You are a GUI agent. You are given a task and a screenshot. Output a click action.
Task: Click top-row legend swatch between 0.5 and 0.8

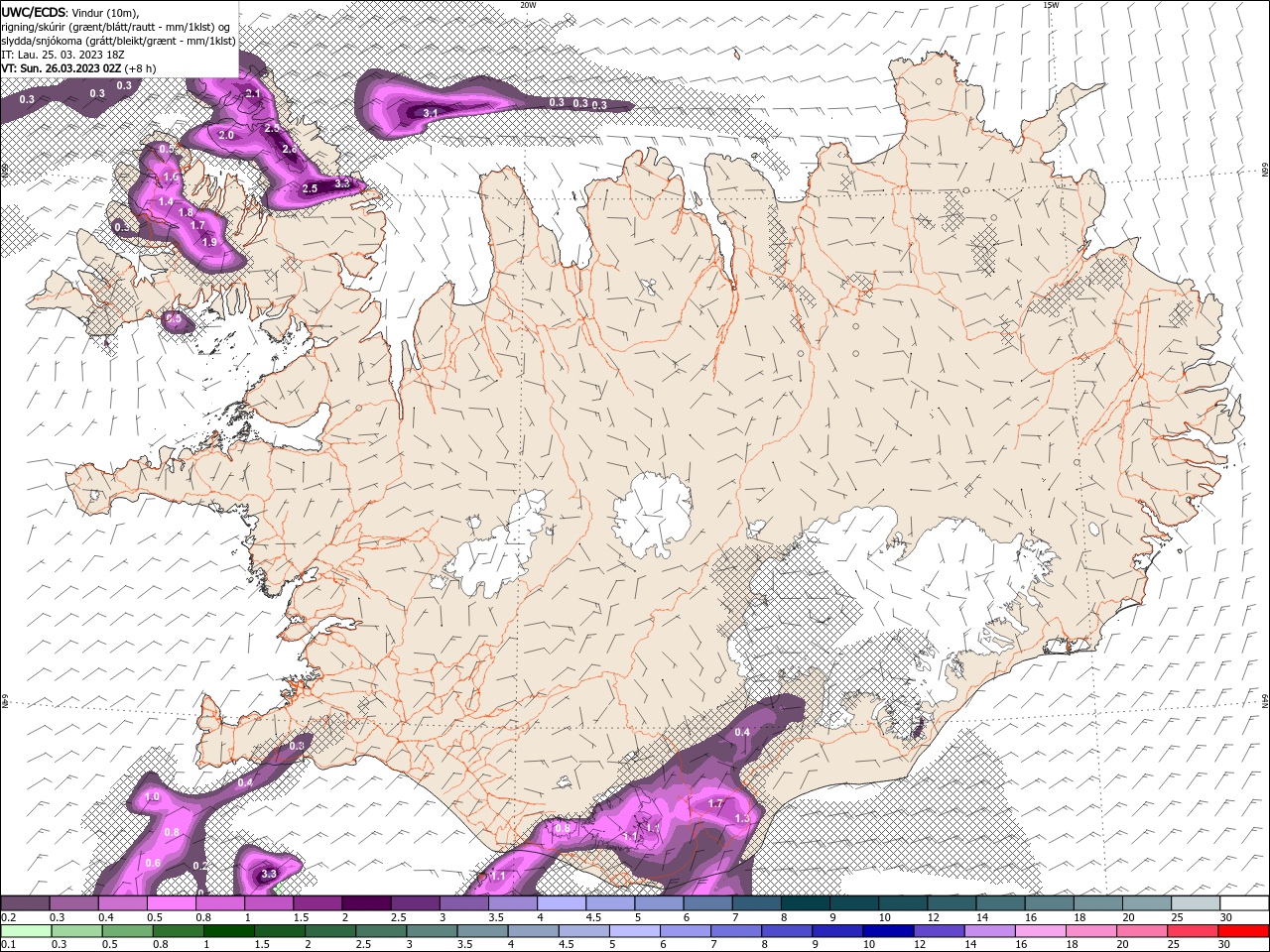(172, 902)
